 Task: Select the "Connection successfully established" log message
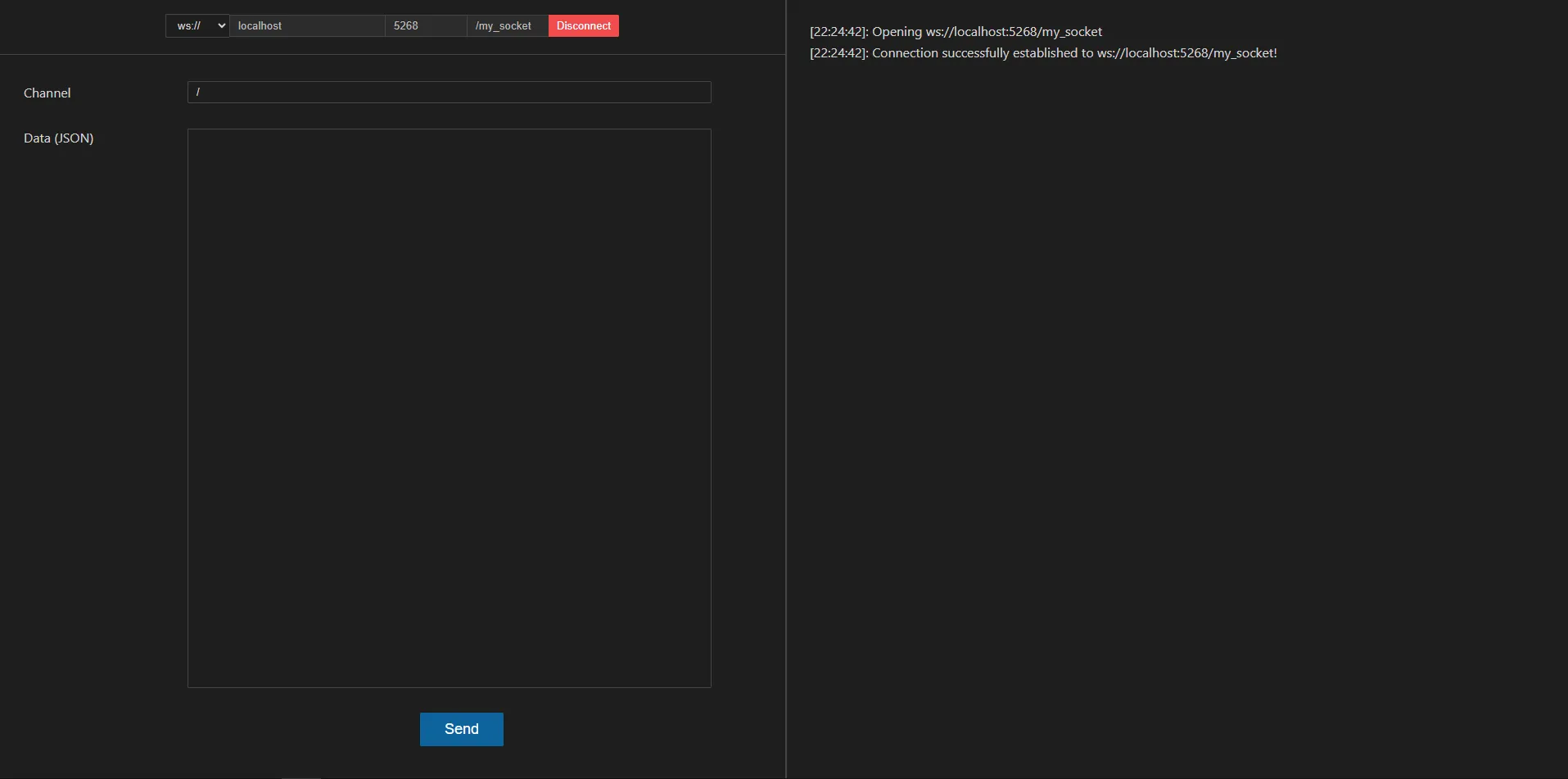click(983, 53)
